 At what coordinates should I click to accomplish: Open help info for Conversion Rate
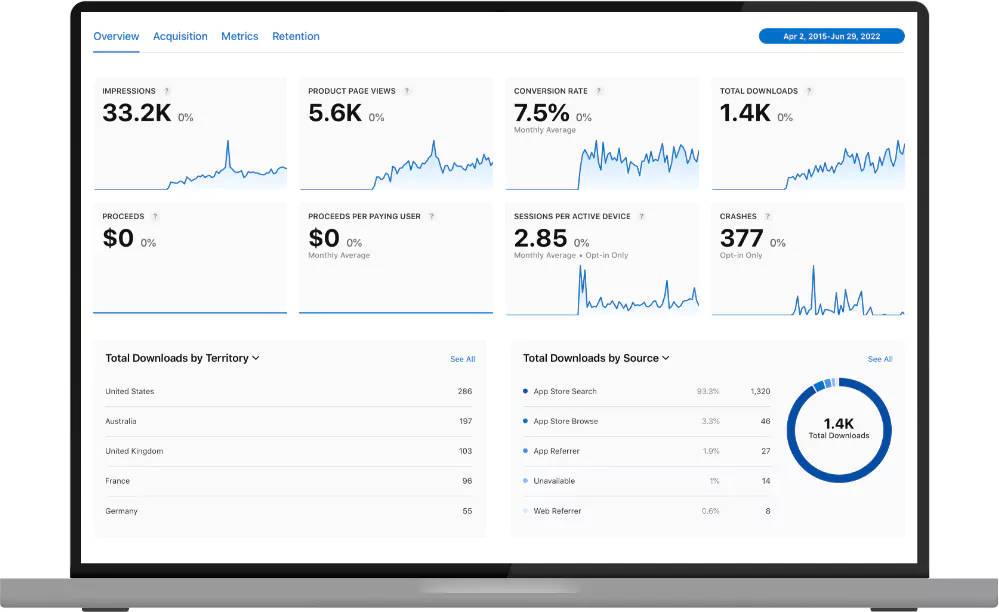600,91
